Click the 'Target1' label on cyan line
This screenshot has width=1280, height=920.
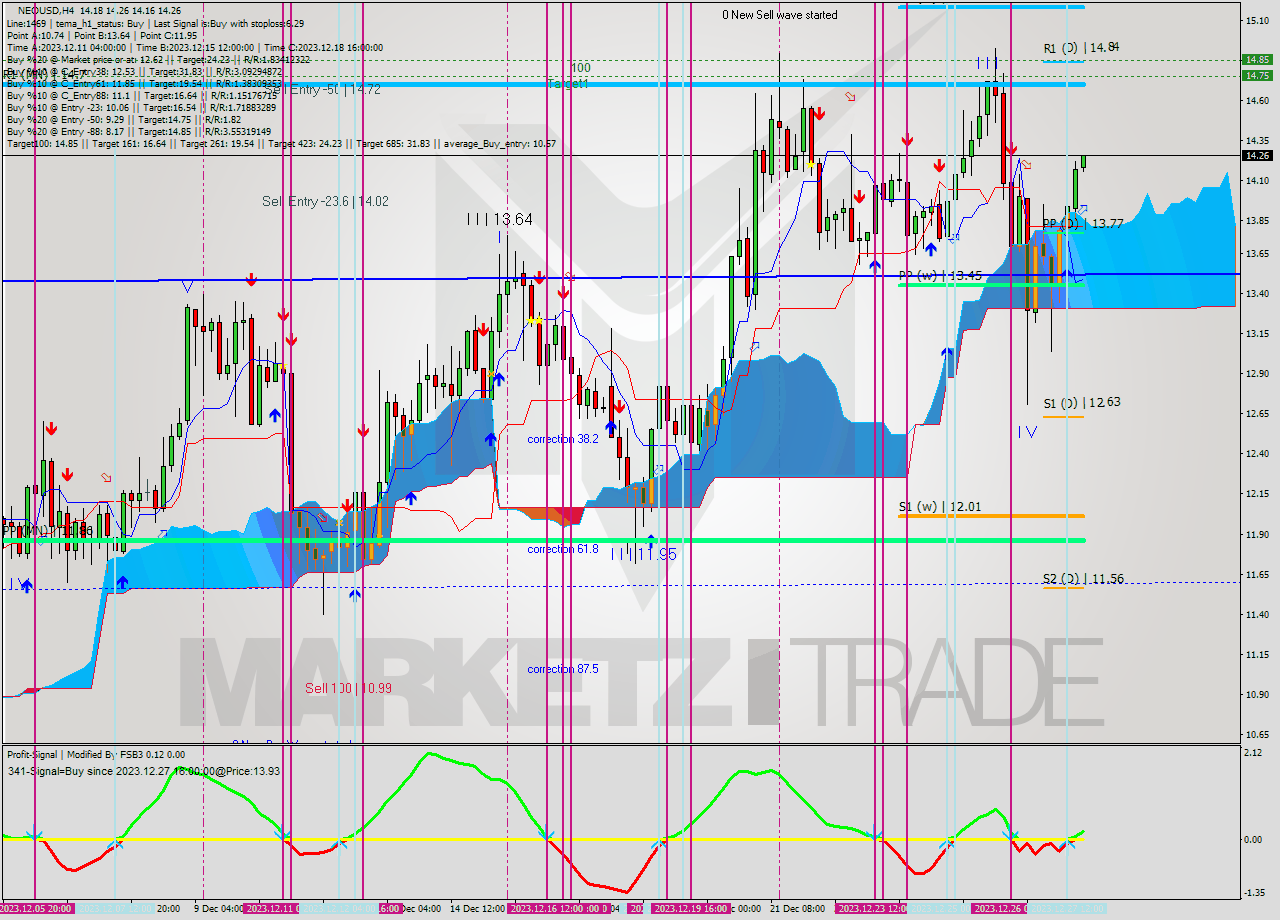coord(567,84)
